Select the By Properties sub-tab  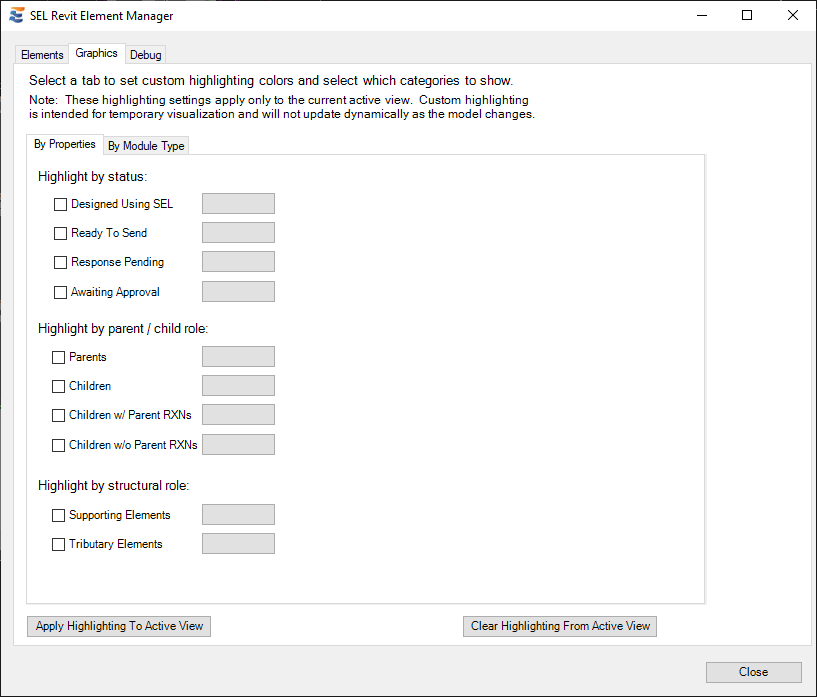(65, 144)
